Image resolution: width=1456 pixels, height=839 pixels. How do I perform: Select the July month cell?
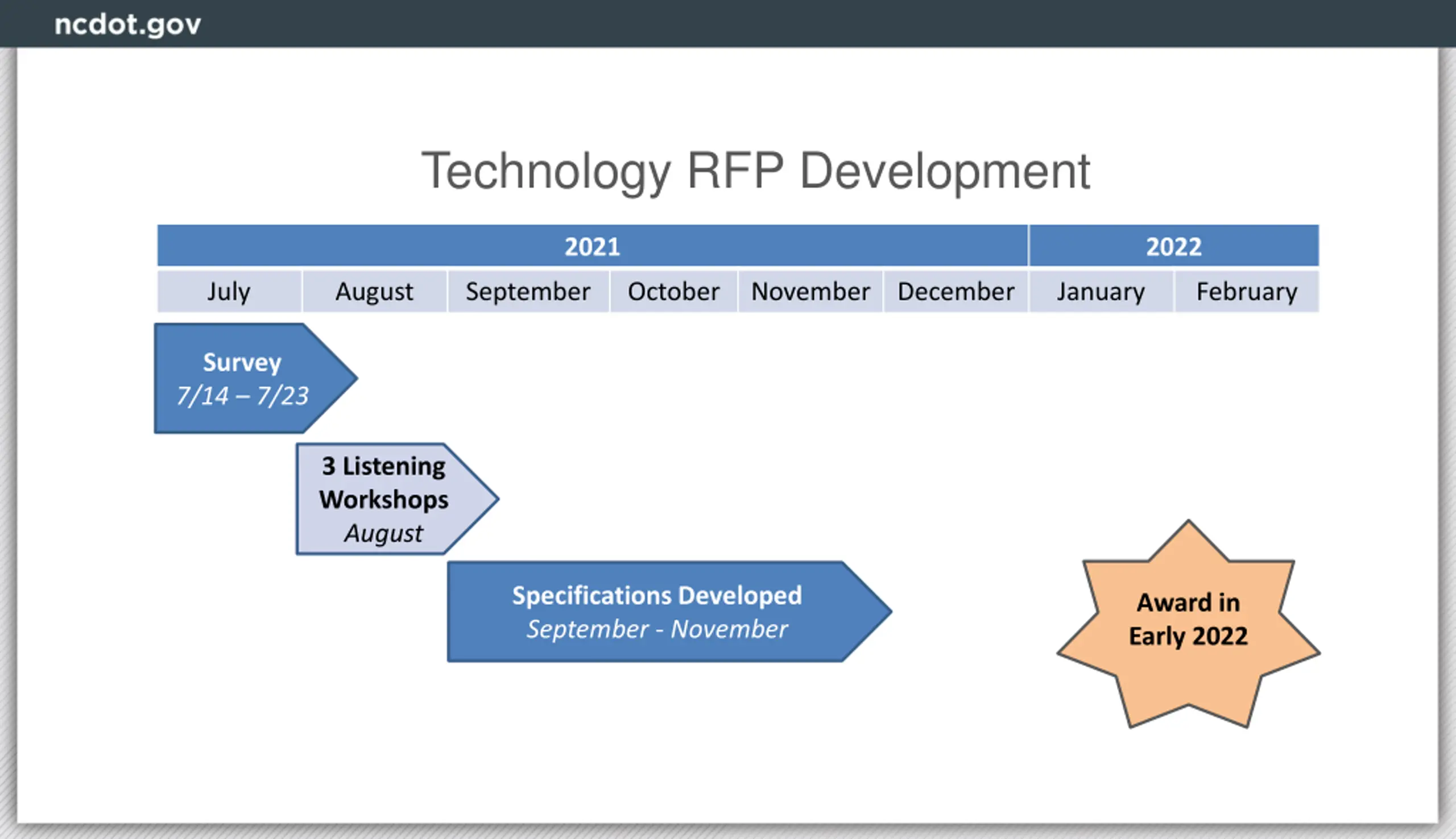(x=229, y=292)
